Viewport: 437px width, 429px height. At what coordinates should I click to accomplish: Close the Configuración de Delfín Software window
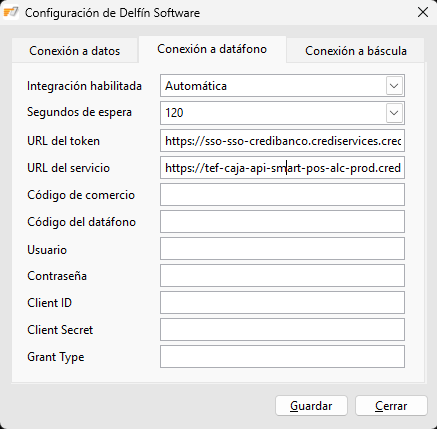[x=423, y=13]
